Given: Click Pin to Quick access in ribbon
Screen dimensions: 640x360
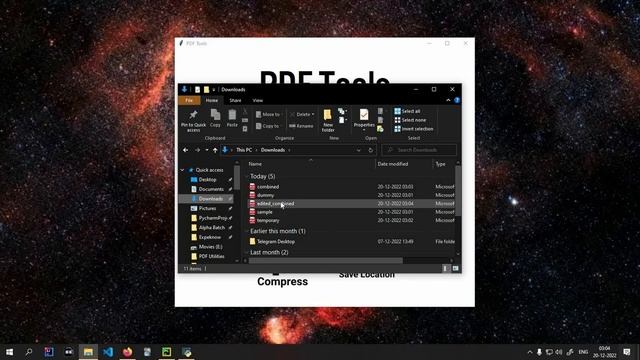Looking at the screenshot, I should click(193, 120).
